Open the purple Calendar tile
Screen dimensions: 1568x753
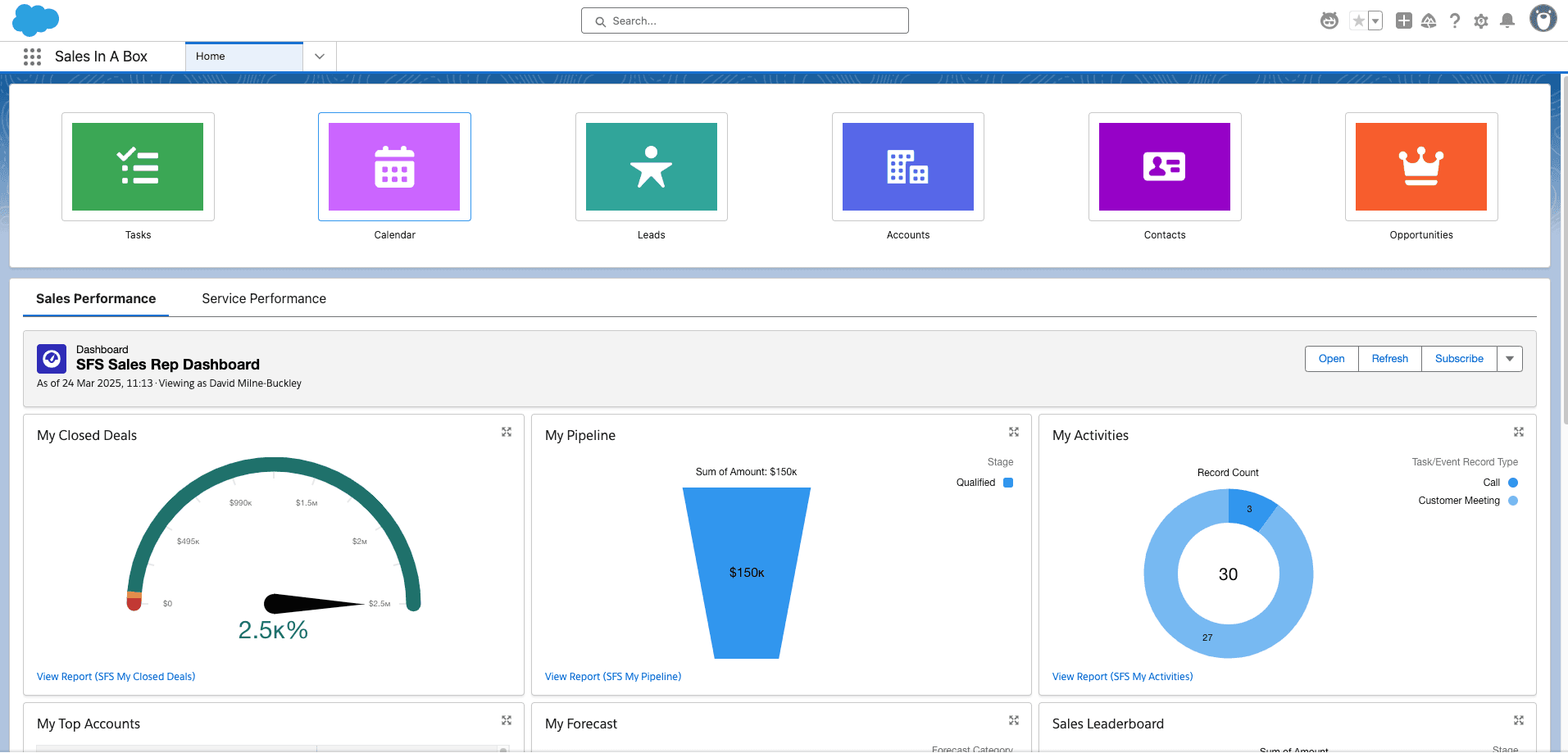coord(394,166)
